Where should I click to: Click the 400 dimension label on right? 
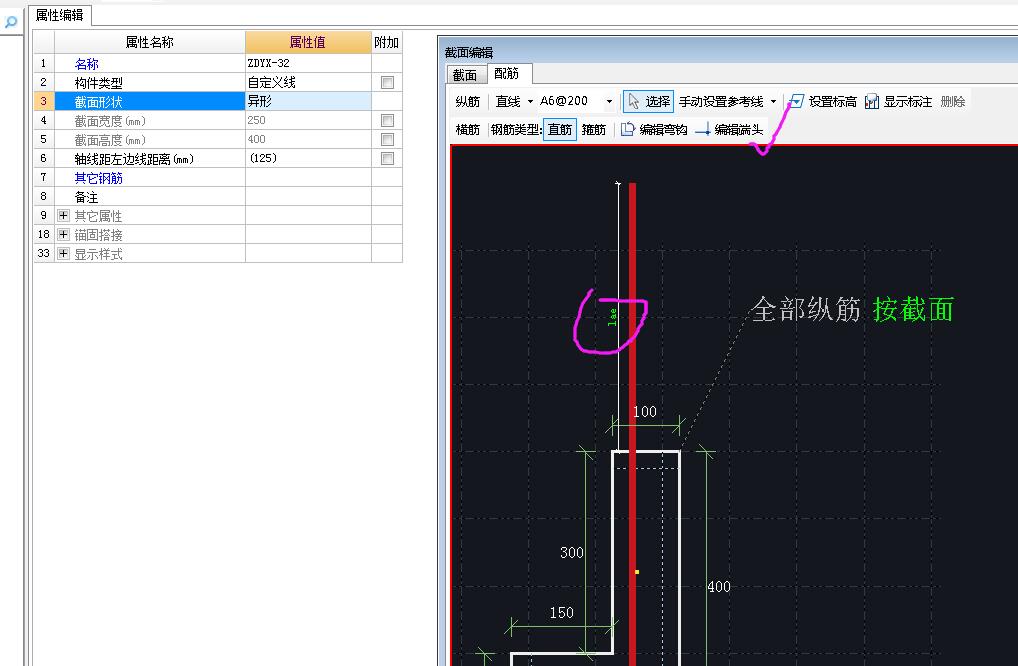click(719, 586)
